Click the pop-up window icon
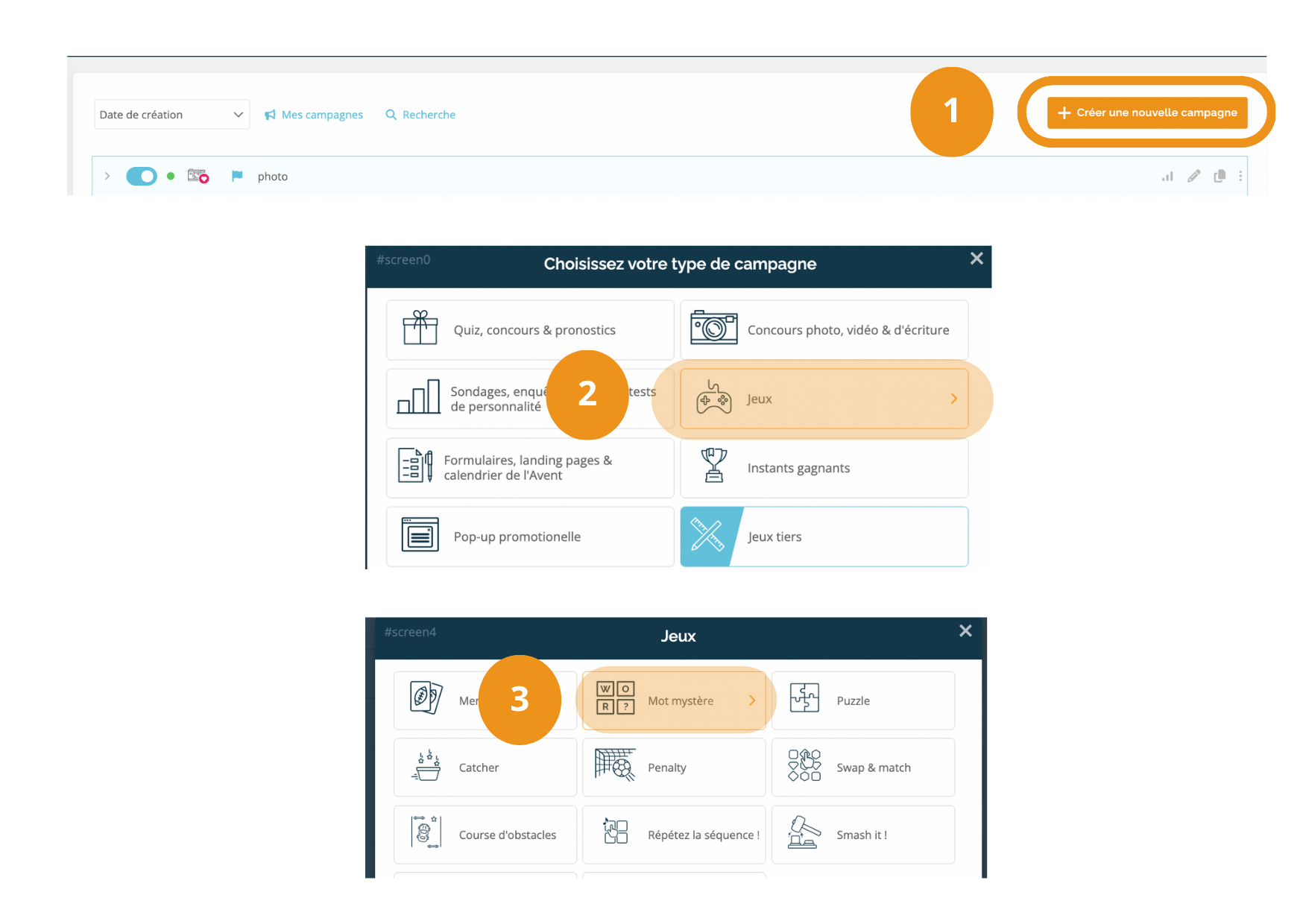 (x=420, y=534)
